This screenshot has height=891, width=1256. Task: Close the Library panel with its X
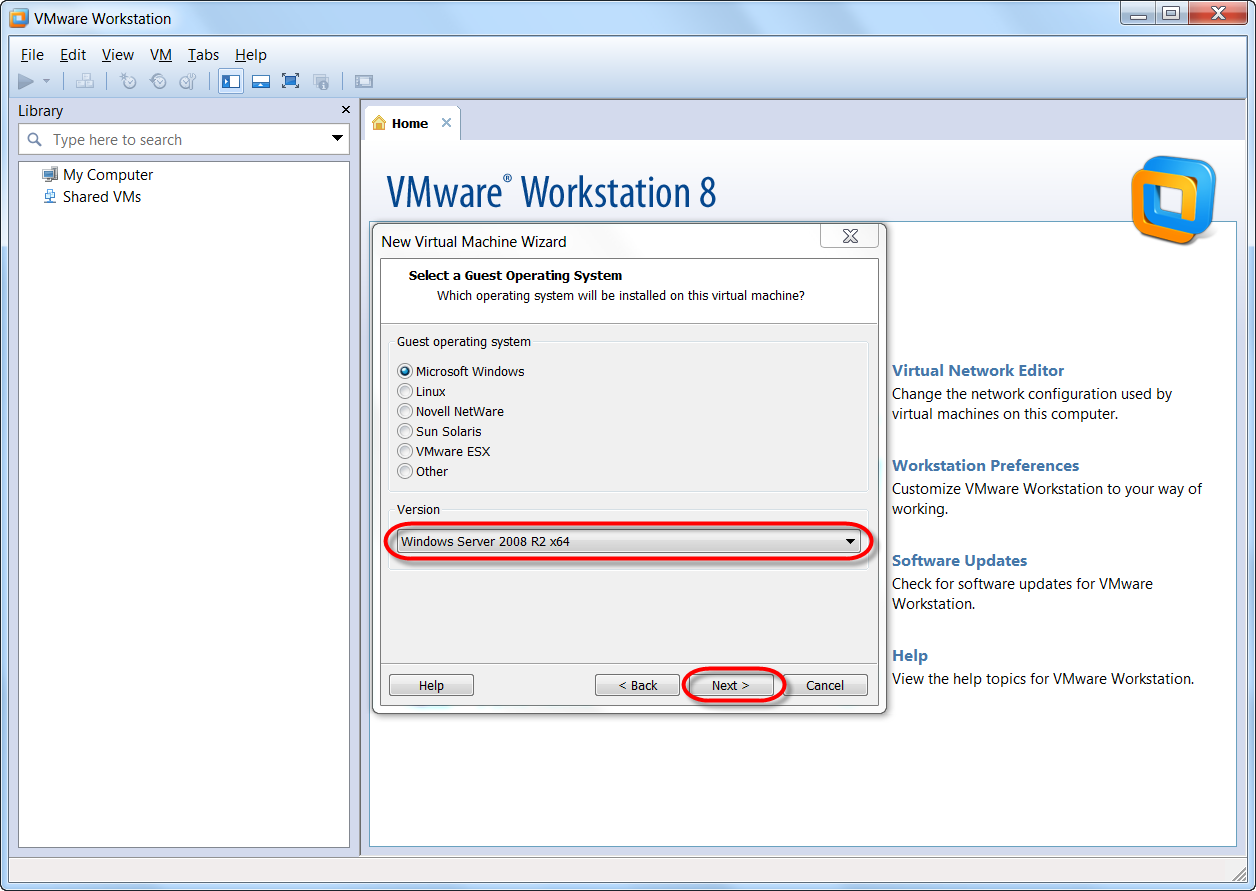point(346,110)
